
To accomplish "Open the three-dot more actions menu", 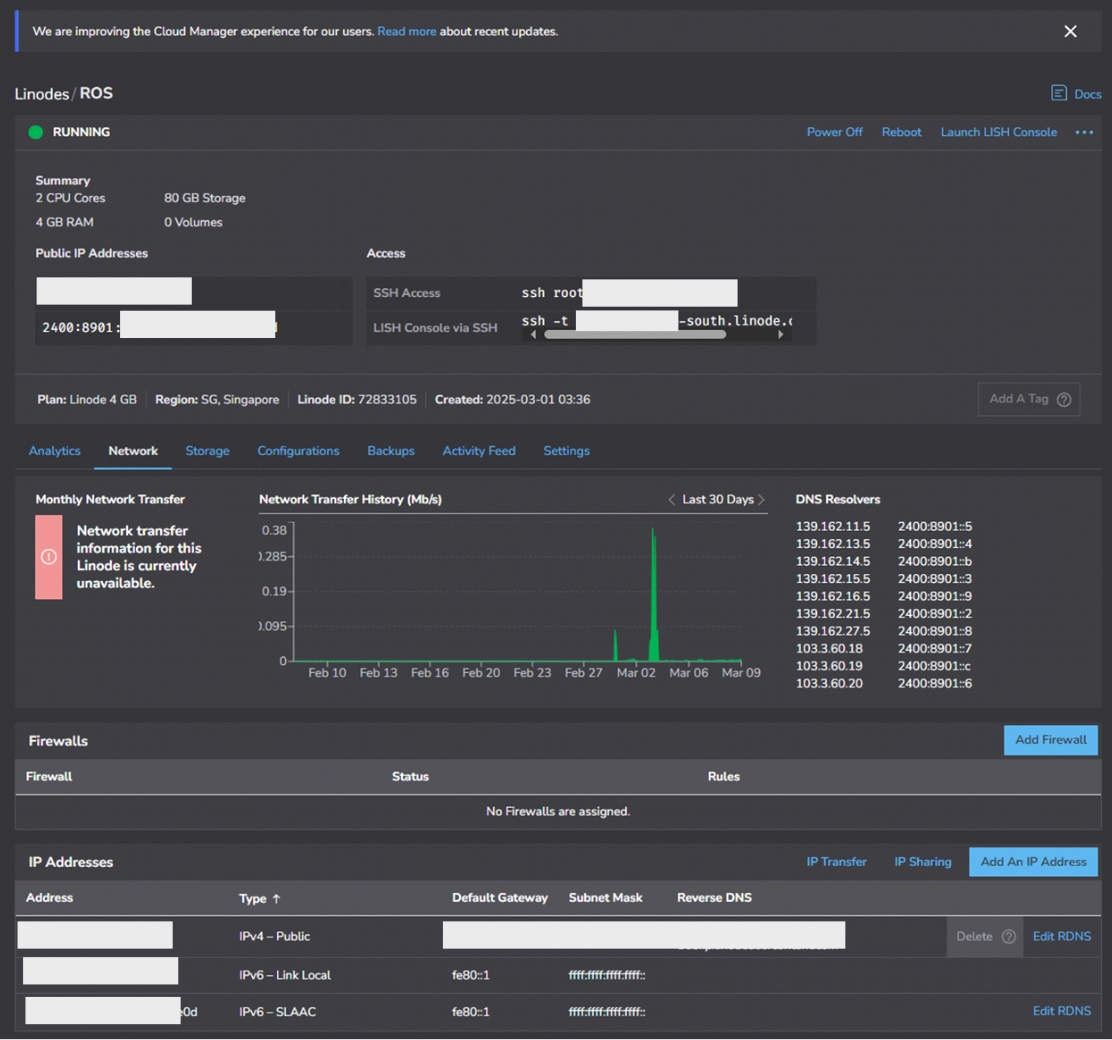I will 1084,132.
